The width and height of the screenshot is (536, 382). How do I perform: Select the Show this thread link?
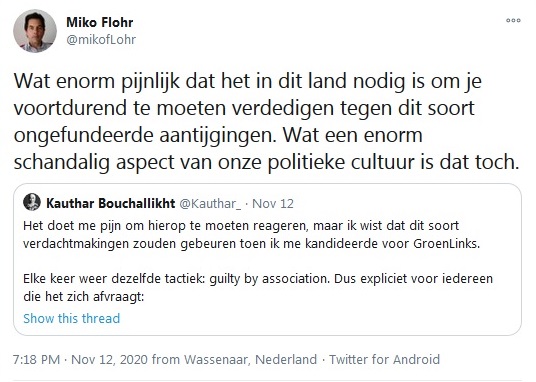click(x=71, y=318)
